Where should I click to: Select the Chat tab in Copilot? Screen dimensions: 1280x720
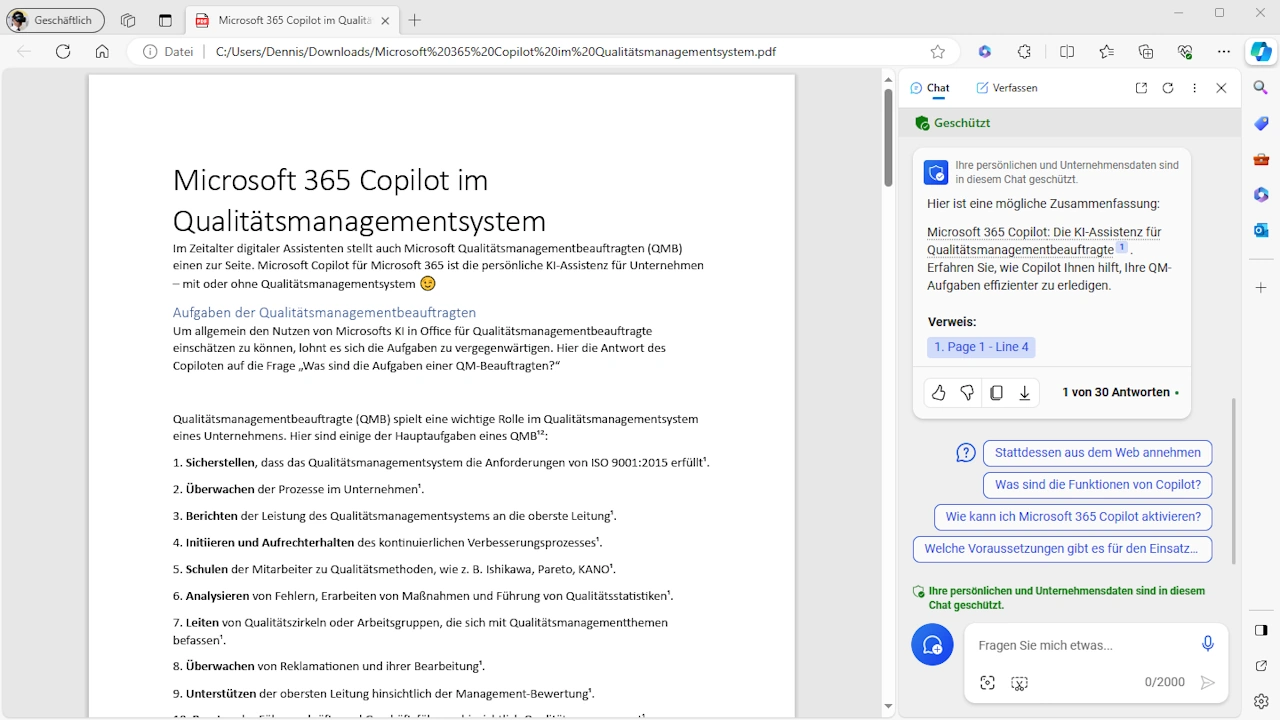coord(930,88)
